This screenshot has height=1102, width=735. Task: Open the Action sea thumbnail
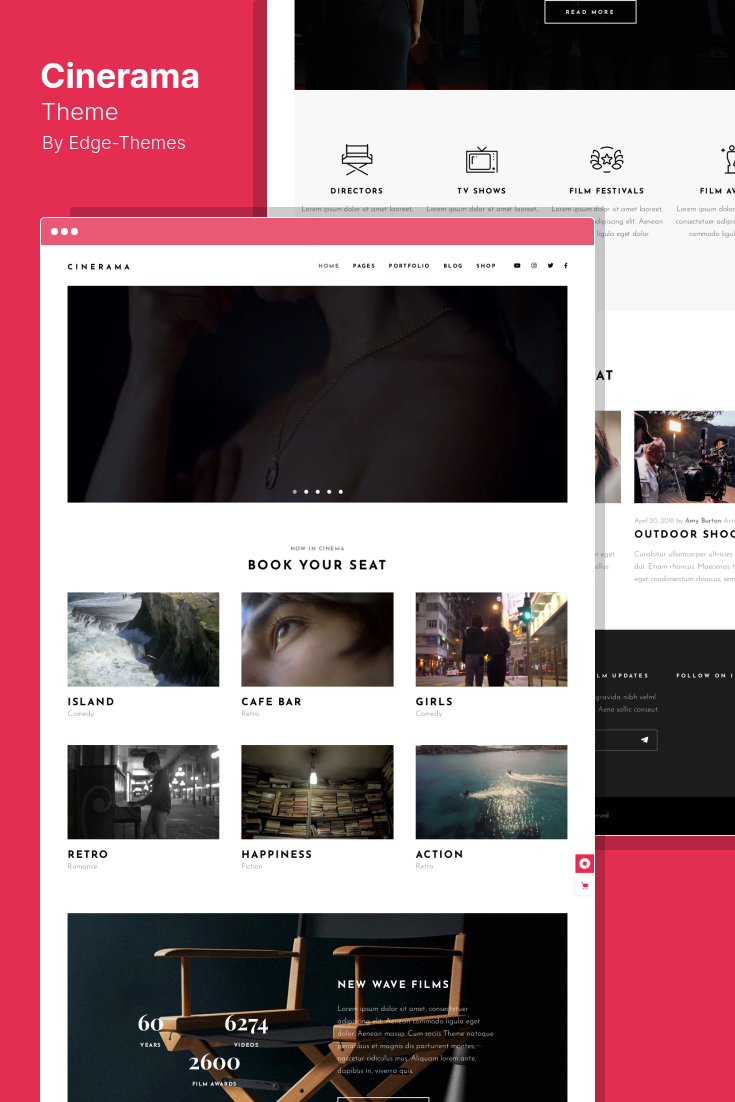[x=491, y=792]
